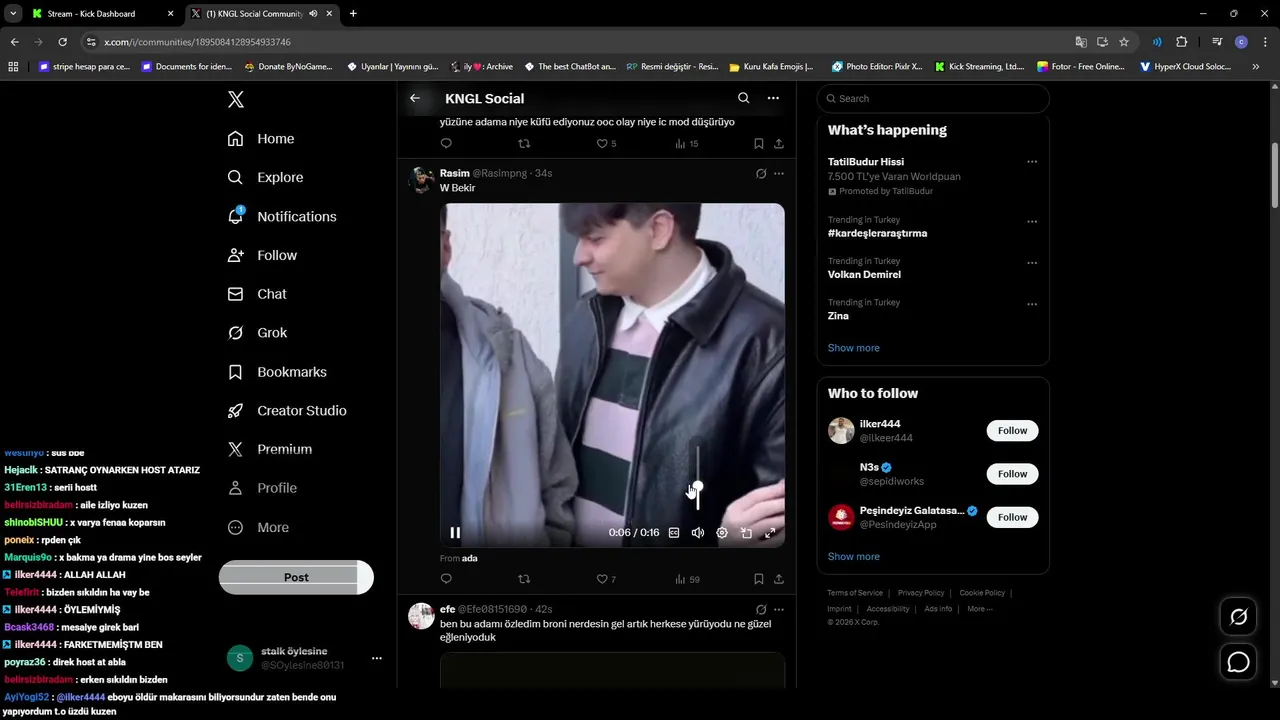Open Premium in the sidebar

270,450
